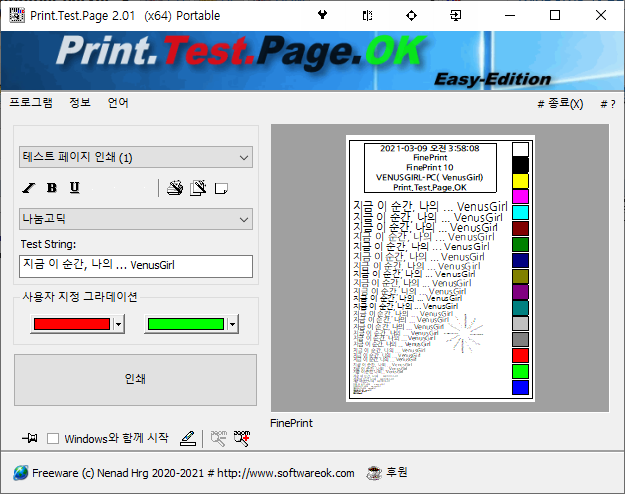
Task: Toggle bold B formatting
Action: (x=52, y=187)
